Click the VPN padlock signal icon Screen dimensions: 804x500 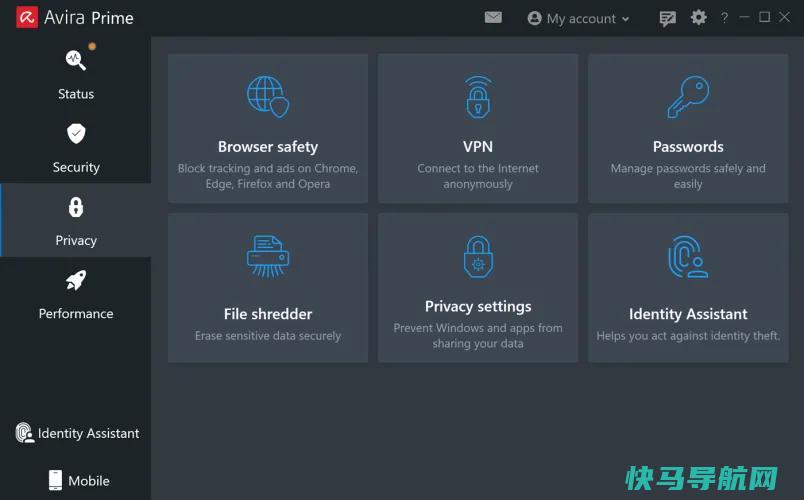pos(478,97)
